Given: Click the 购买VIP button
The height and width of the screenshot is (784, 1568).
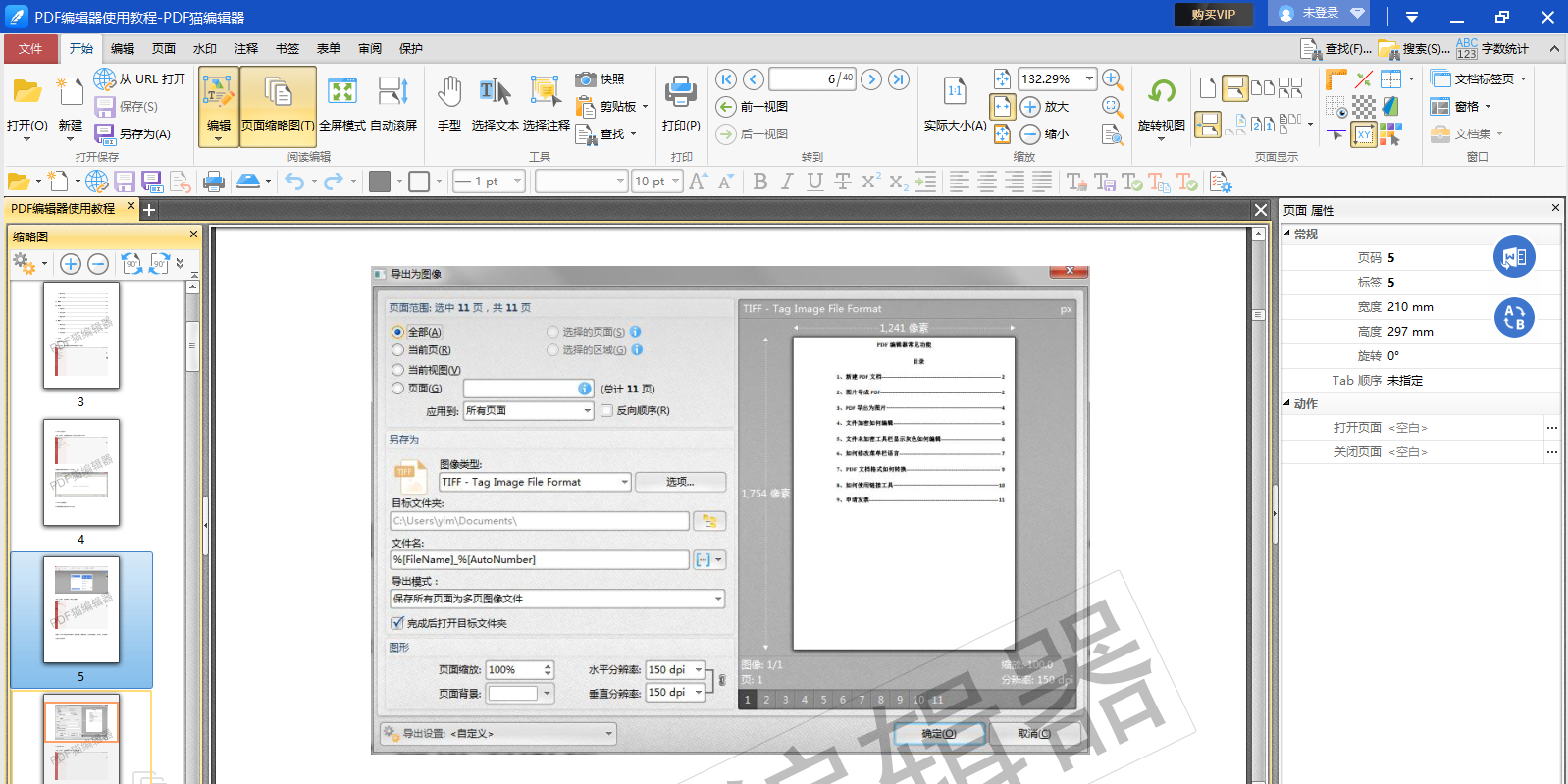Looking at the screenshot, I should (x=1214, y=15).
